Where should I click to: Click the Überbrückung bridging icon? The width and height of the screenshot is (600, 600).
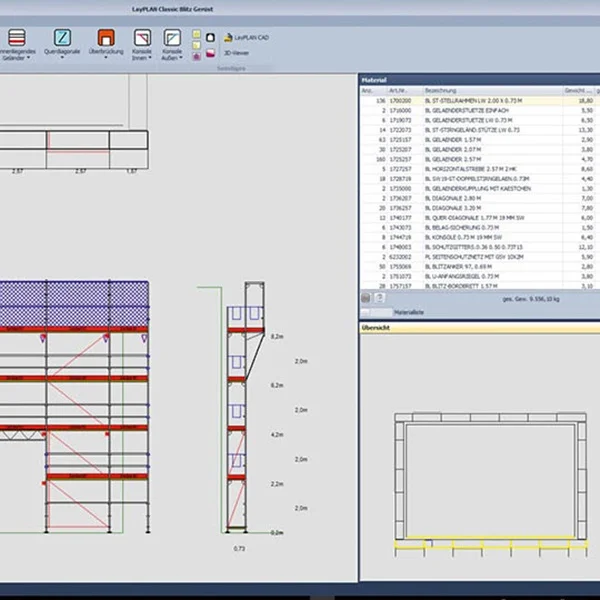(105, 35)
